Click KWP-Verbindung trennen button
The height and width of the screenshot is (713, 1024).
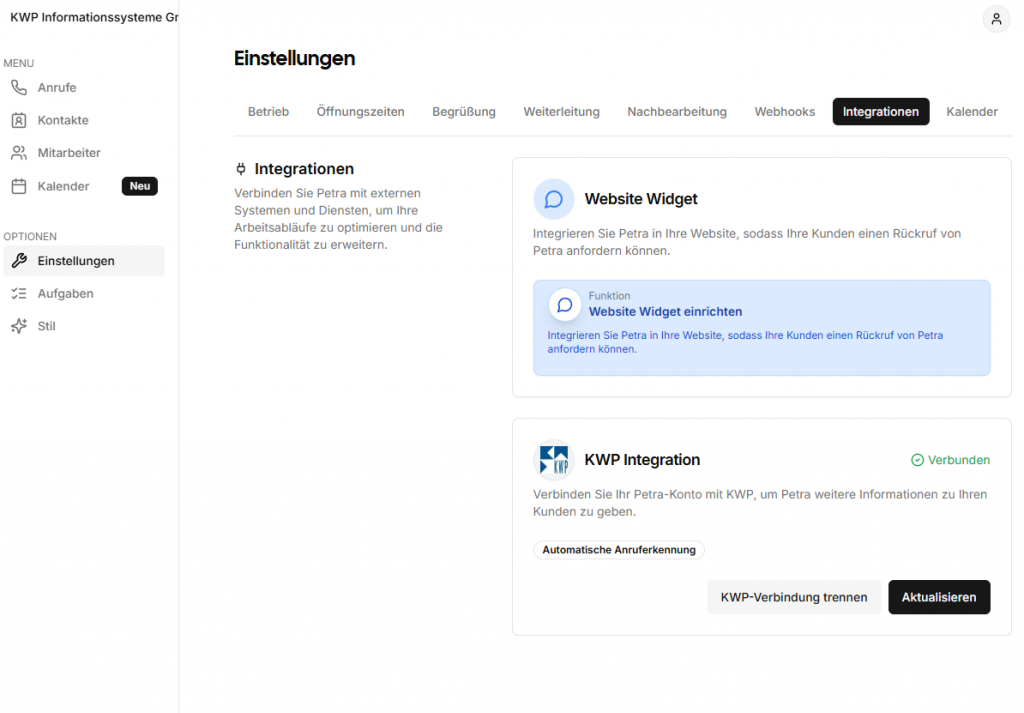point(794,597)
